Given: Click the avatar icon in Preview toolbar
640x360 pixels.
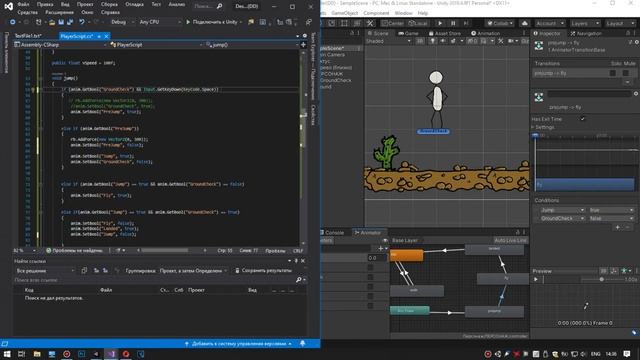Looking at the screenshot, I should coord(624,271).
